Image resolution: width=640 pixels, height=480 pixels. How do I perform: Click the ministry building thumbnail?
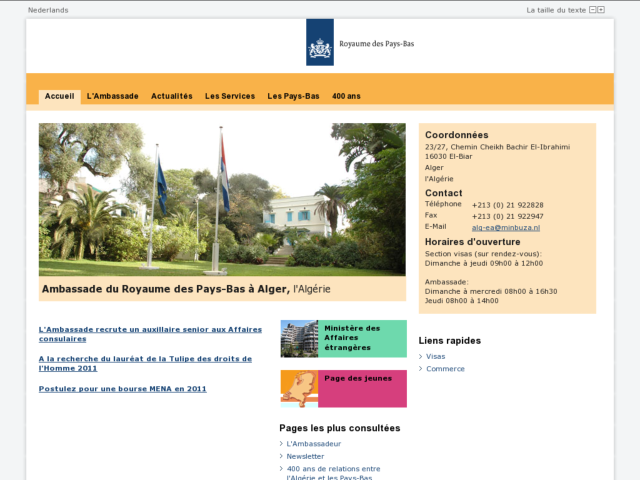tap(299, 339)
